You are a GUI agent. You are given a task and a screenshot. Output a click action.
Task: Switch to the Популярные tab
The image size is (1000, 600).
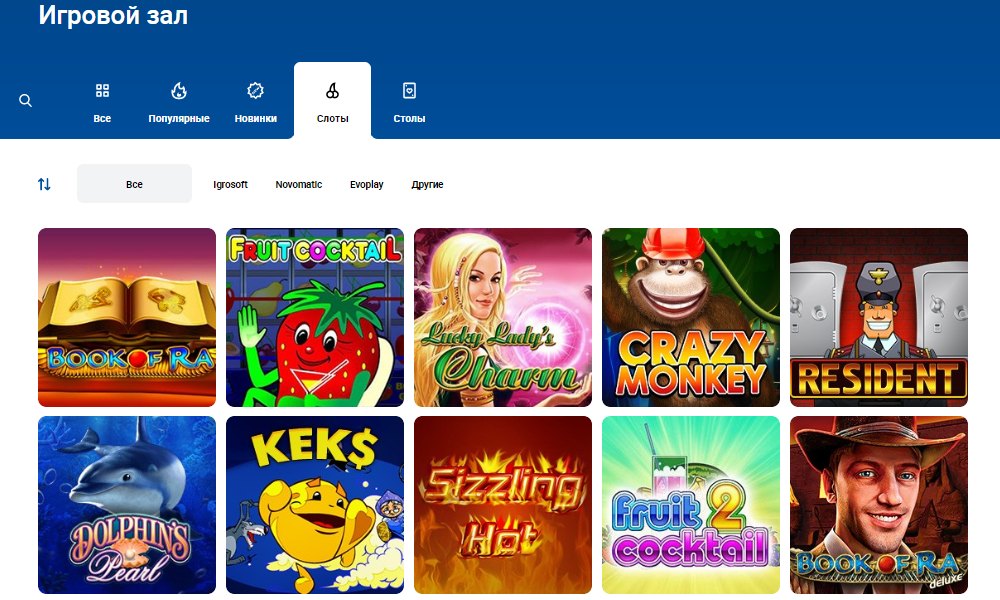[x=179, y=102]
